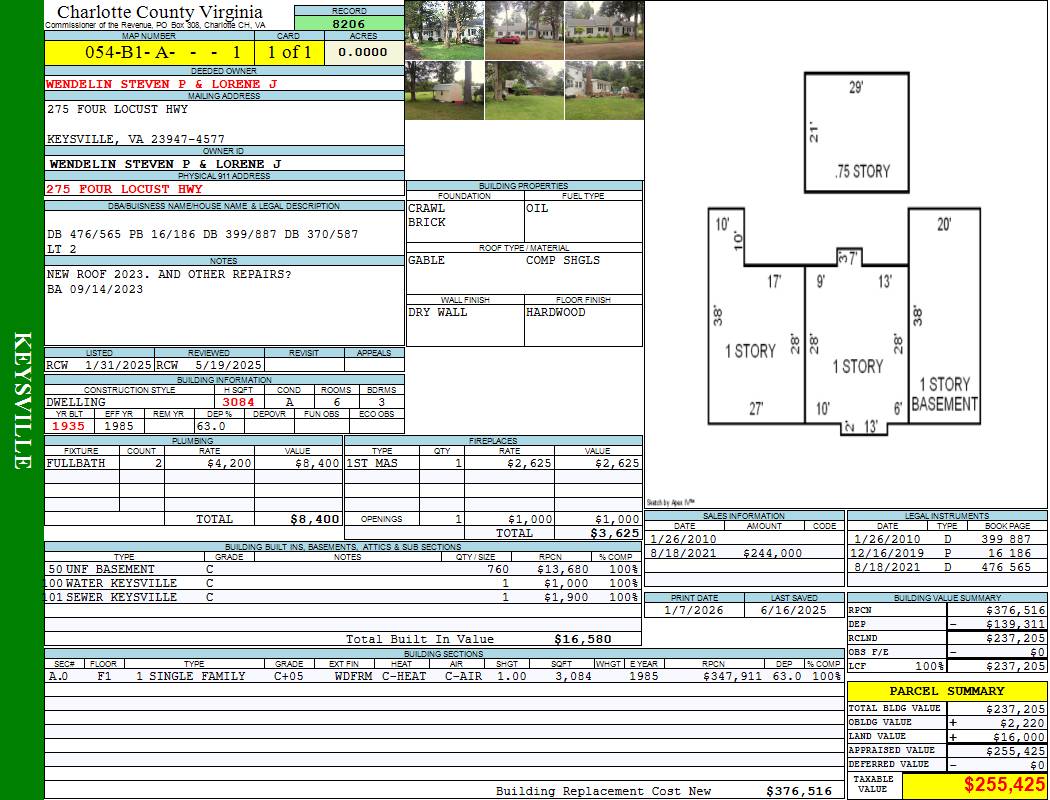The width and height of the screenshot is (1050, 800).
Task: Select the yellow map number field
Action: [x=149, y=52]
